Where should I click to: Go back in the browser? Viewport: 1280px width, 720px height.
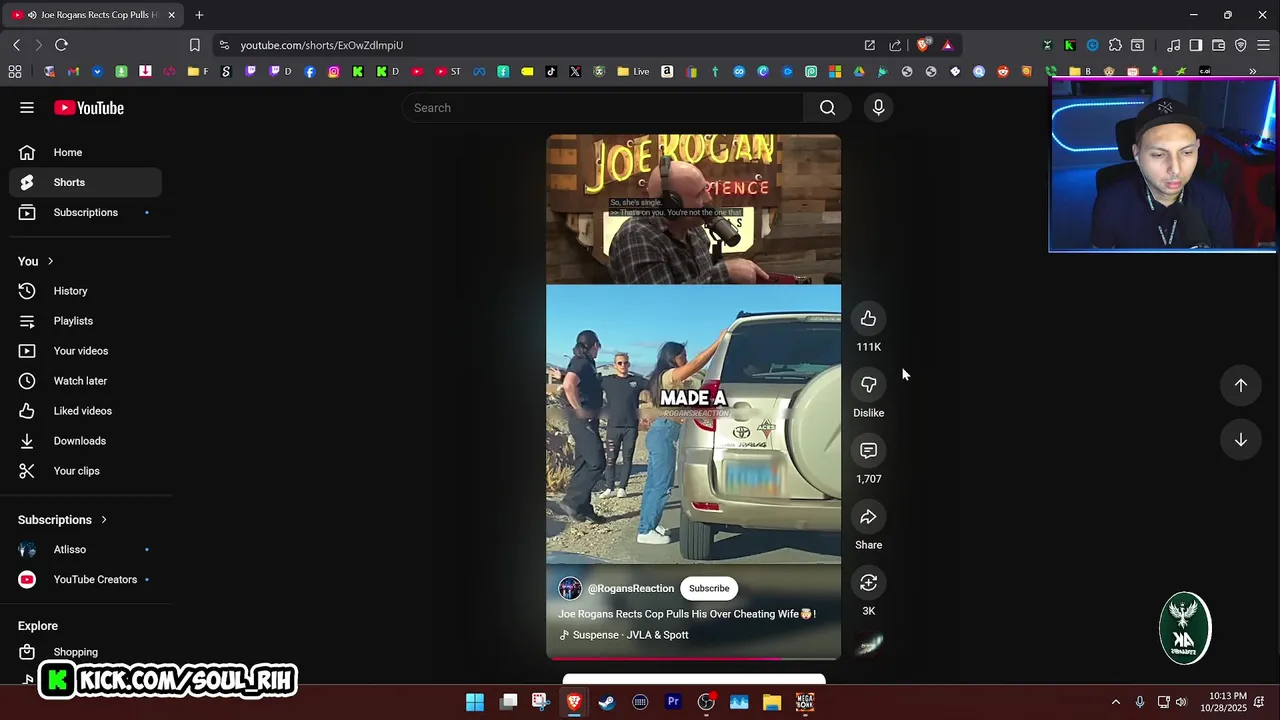click(16, 45)
